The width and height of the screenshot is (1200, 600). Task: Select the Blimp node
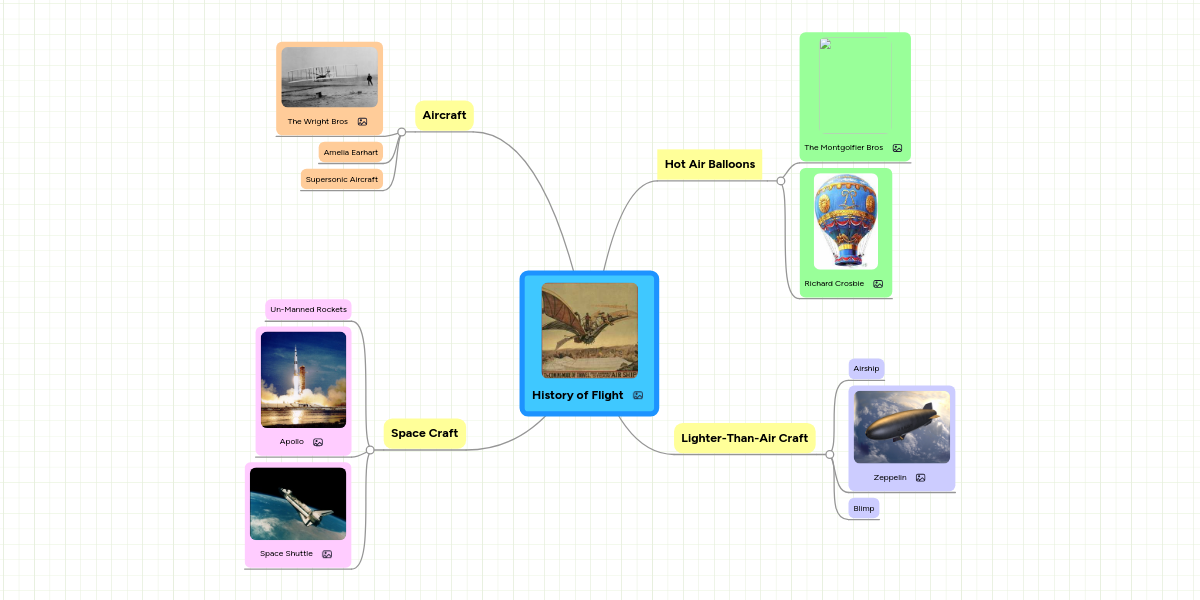tap(862, 508)
